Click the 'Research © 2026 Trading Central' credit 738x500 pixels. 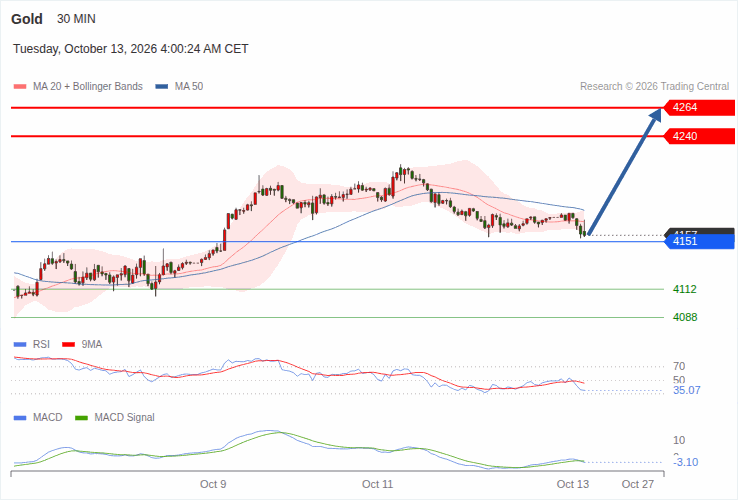click(654, 87)
